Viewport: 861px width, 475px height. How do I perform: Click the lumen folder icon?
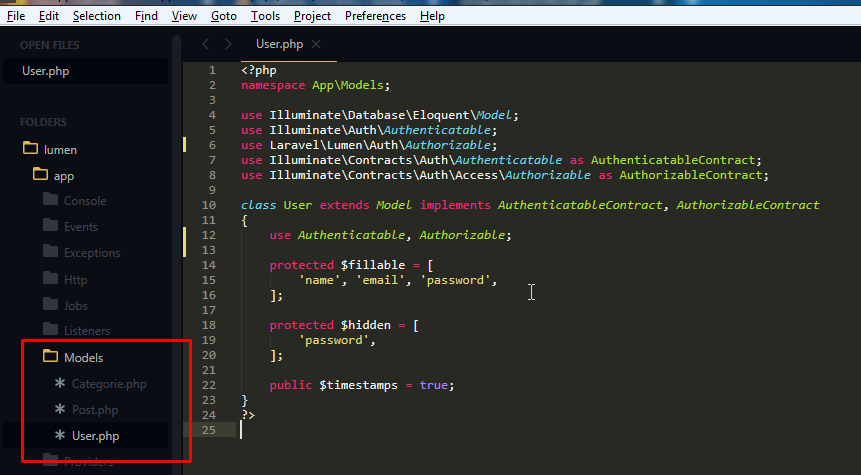point(31,148)
